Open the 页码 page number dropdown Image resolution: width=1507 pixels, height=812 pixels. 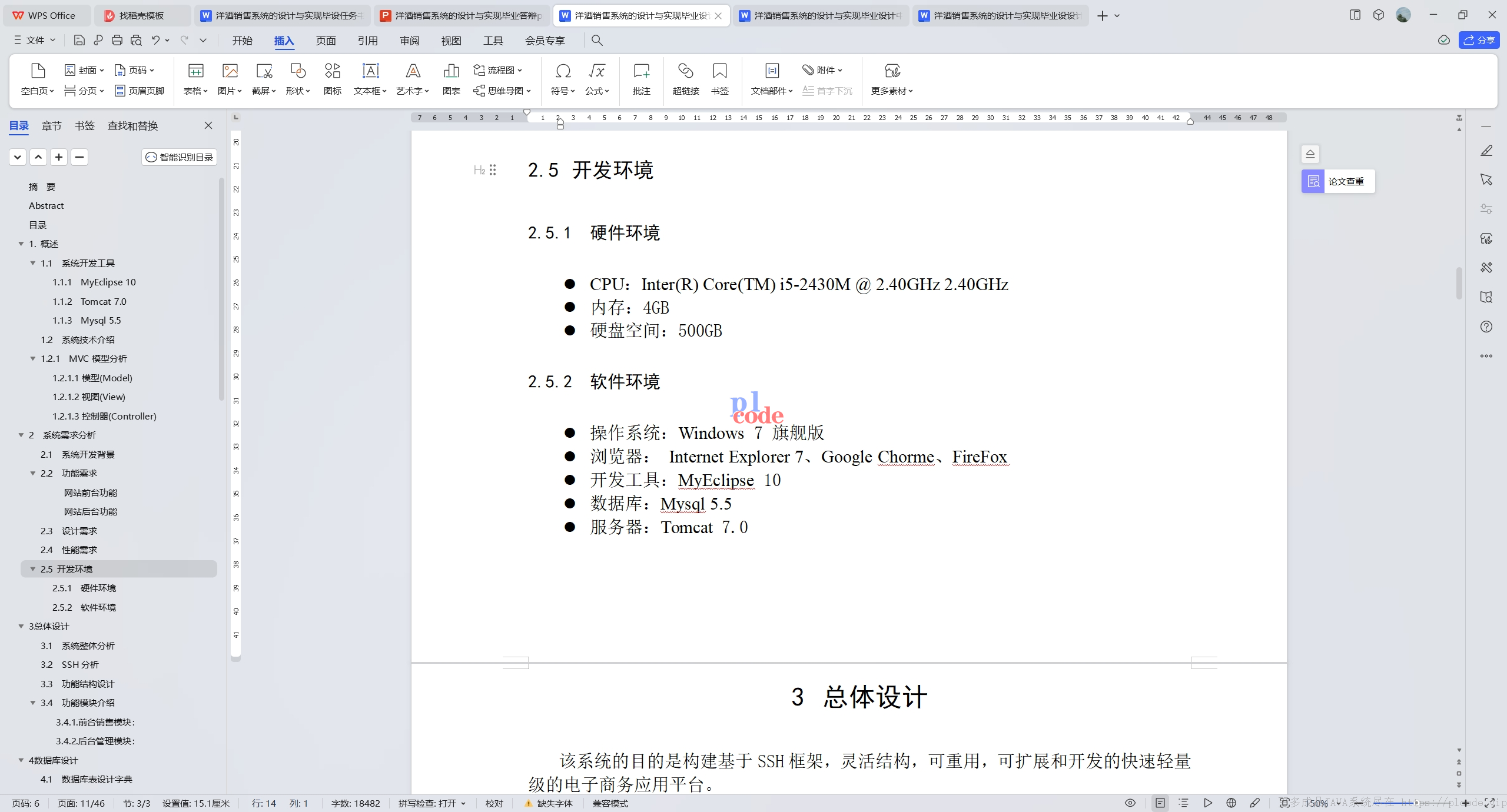[x=134, y=70]
